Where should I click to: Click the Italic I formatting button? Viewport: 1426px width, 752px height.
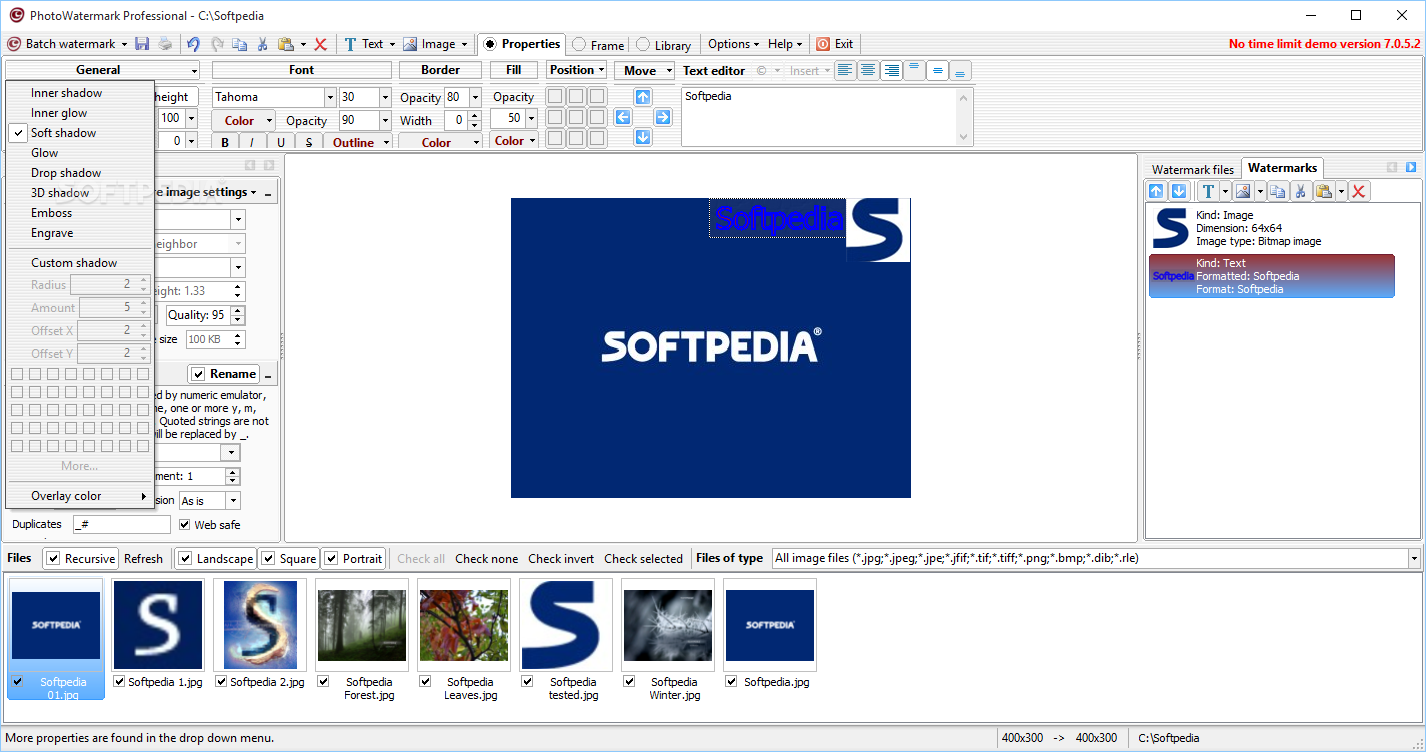click(251, 143)
